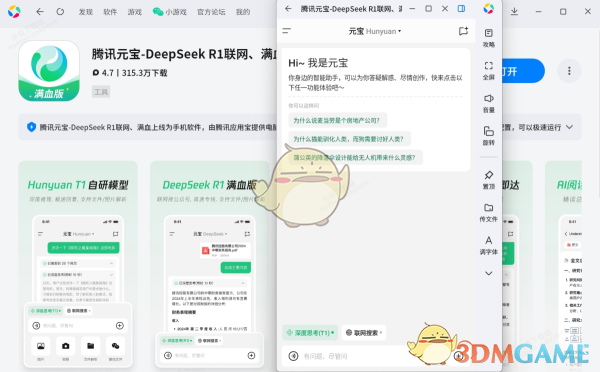The image size is (600, 372).
Task: Click the 应用宝 logo above the sidebar tools
Action: pos(489,8)
